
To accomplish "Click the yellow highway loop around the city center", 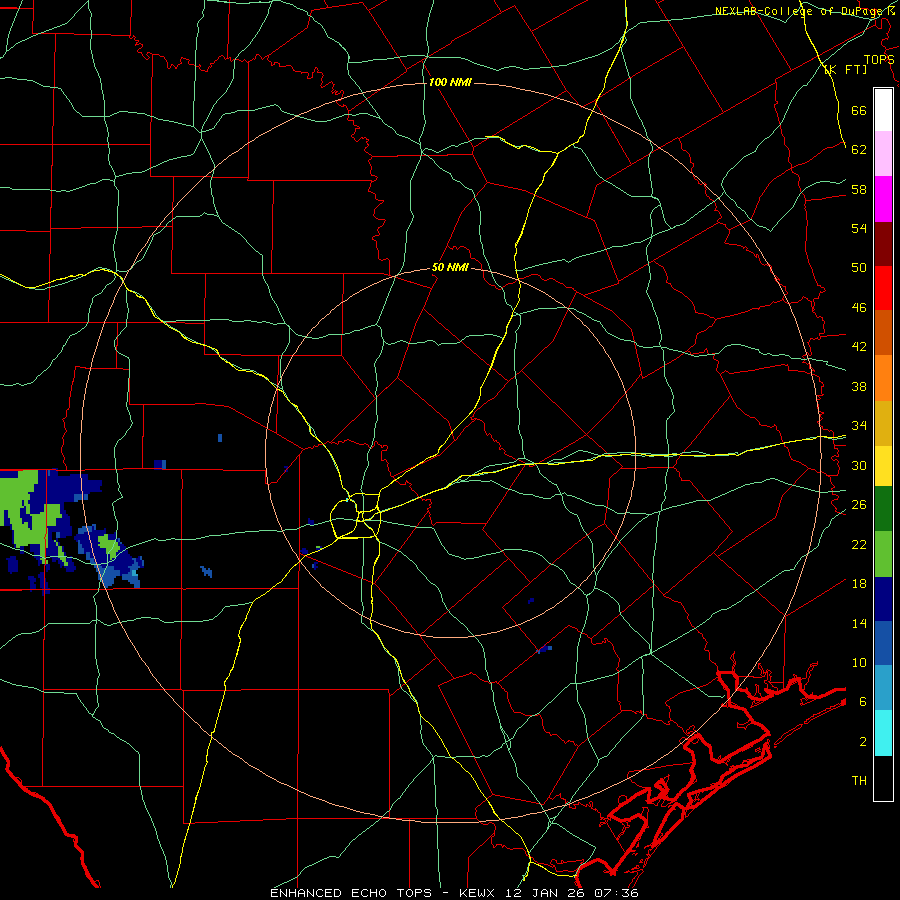I will [x=356, y=515].
